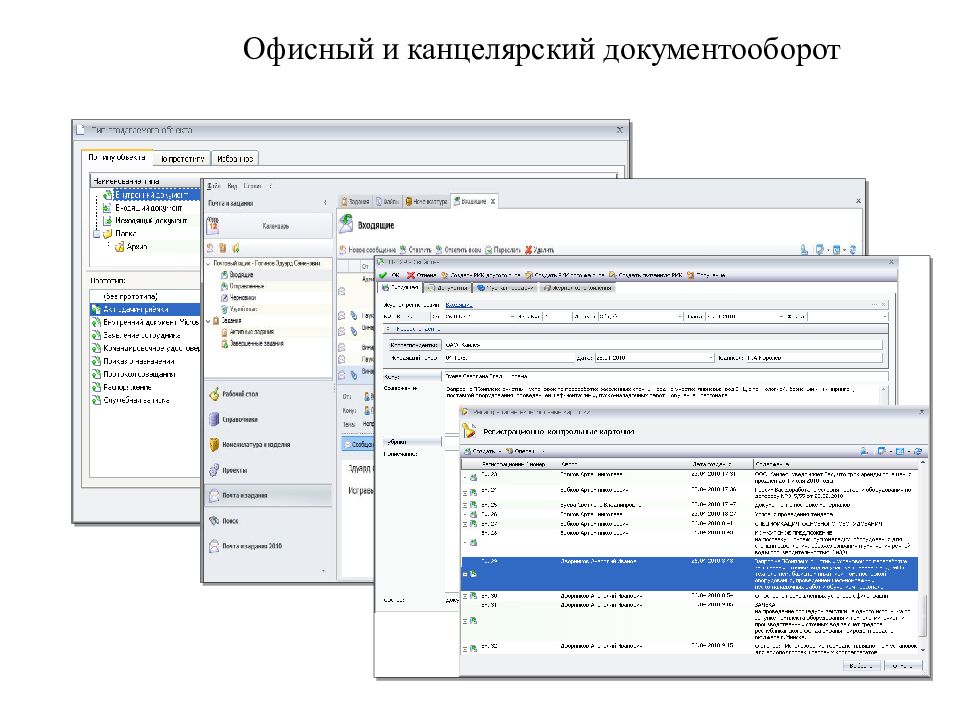The width and height of the screenshot is (960, 720).
Task: Open the Создать dropdown in registration cards
Action: point(482,451)
